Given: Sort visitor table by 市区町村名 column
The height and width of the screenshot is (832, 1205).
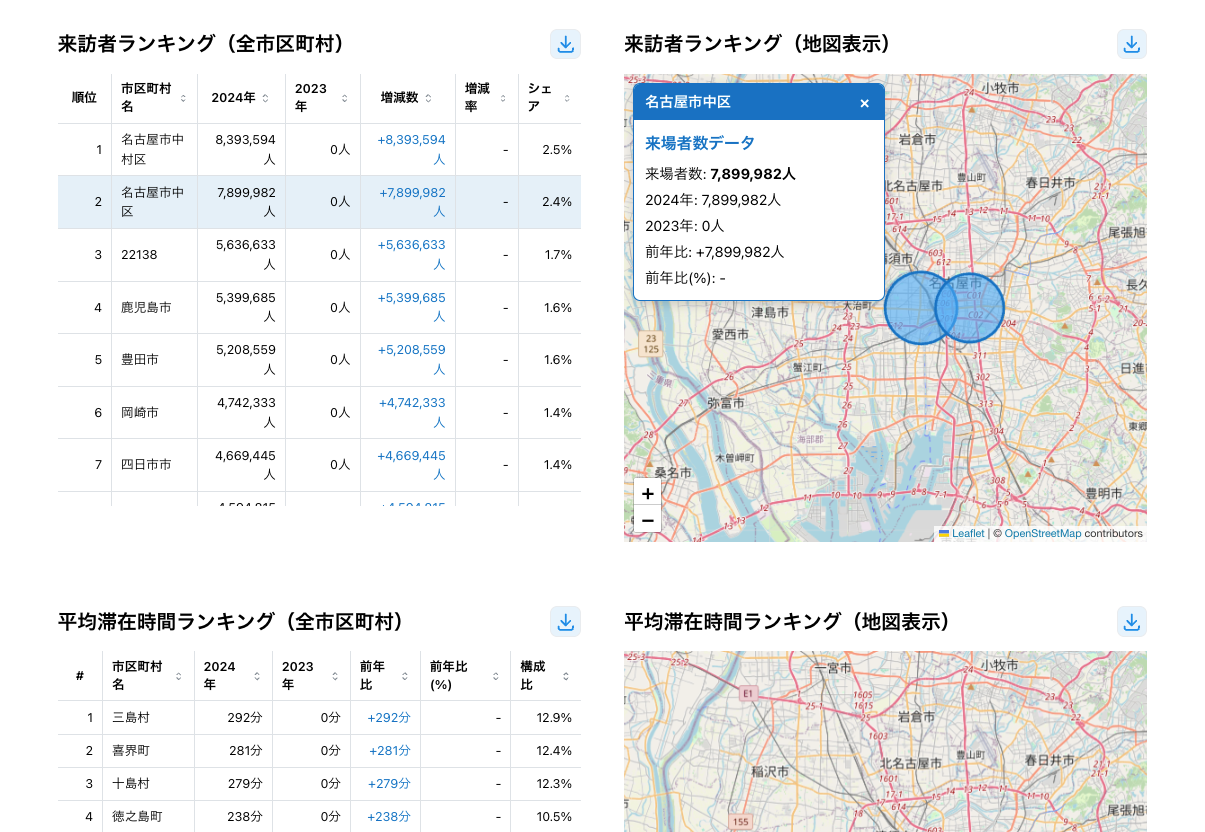Looking at the screenshot, I should 183,98.
